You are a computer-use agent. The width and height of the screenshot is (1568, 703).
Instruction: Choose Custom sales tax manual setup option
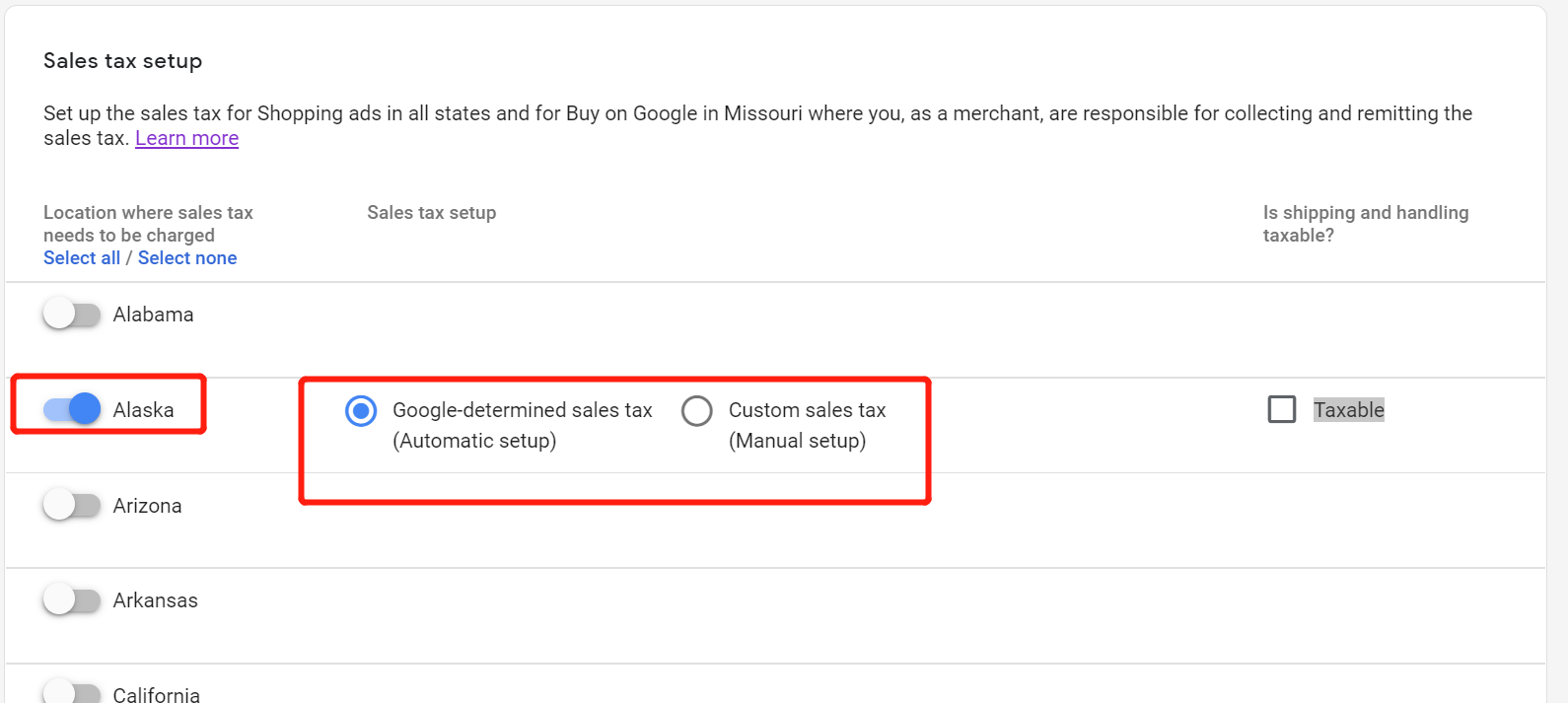697,410
